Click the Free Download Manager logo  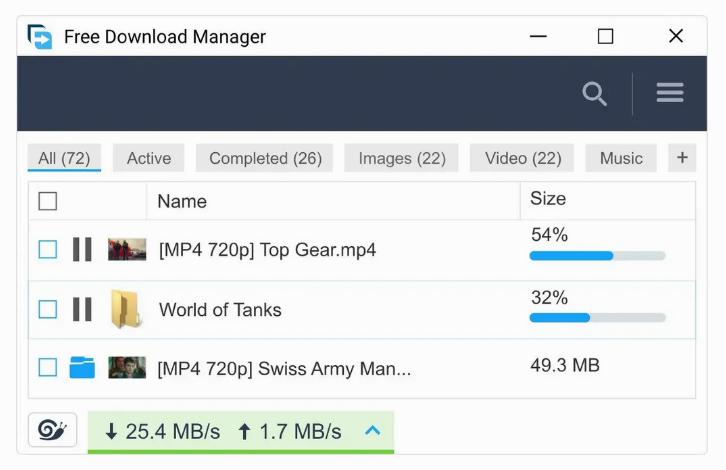point(39,37)
